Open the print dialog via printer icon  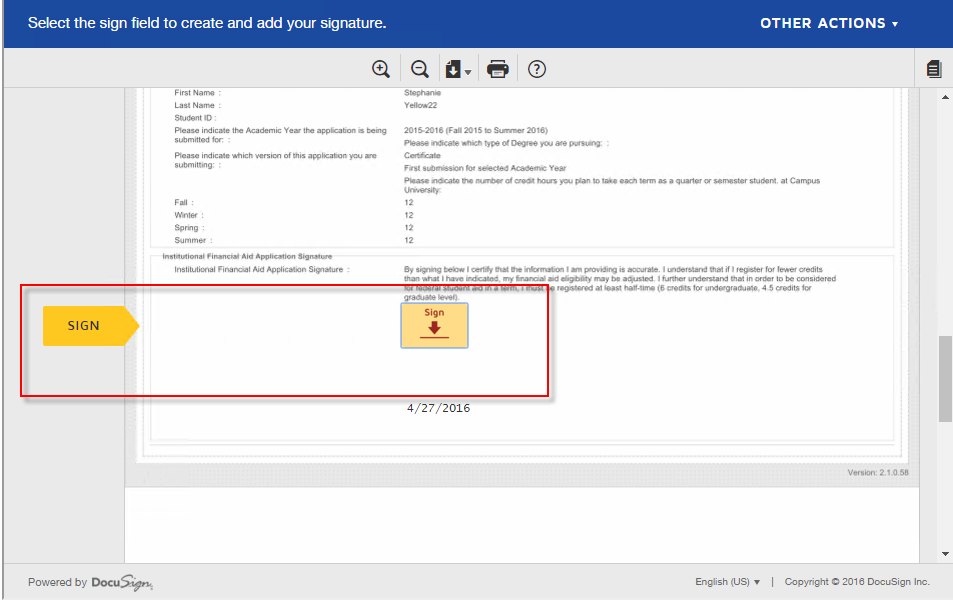pos(497,68)
